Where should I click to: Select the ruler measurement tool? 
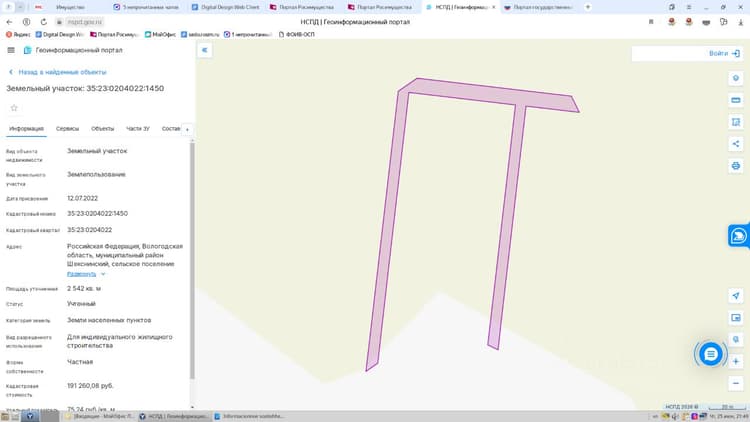click(736, 100)
